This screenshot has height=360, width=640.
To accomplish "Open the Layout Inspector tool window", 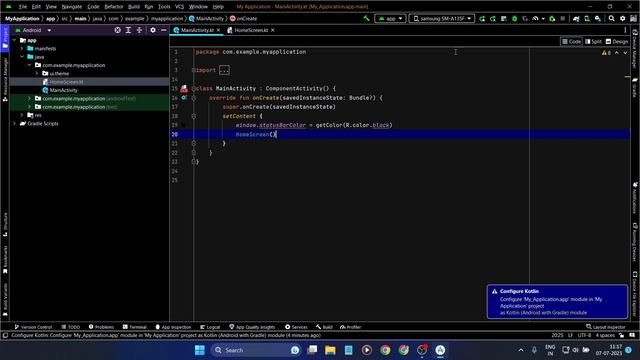I will pos(605,327).
